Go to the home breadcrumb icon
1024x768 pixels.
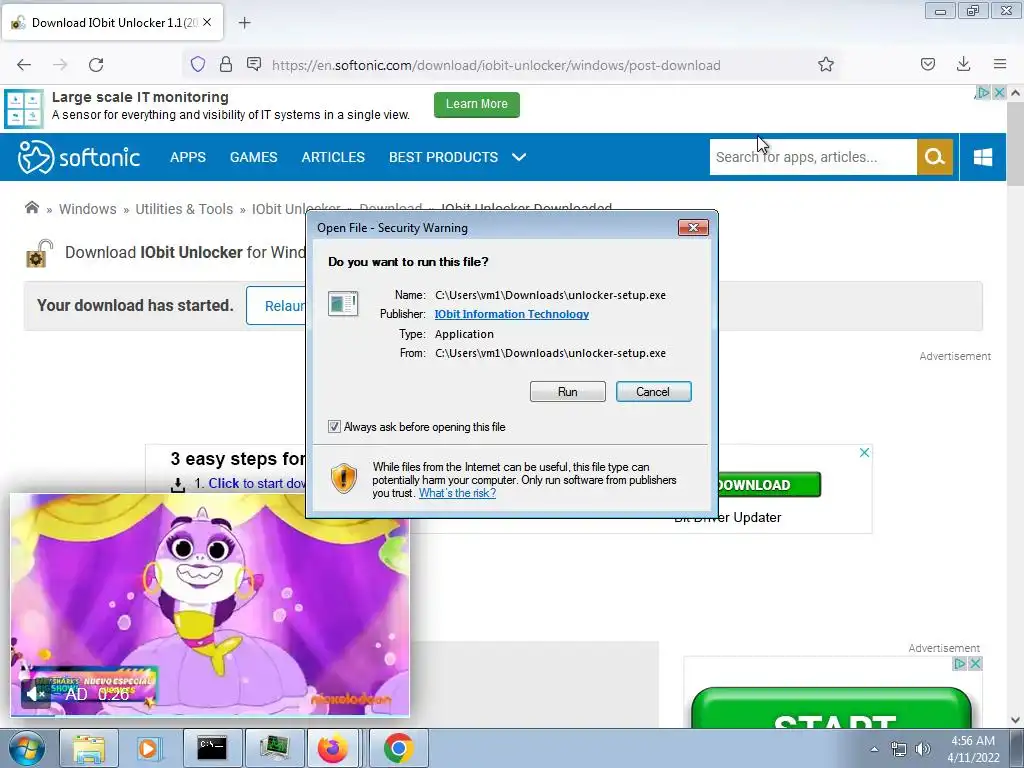pyautogui.click(x=31, y=208)
